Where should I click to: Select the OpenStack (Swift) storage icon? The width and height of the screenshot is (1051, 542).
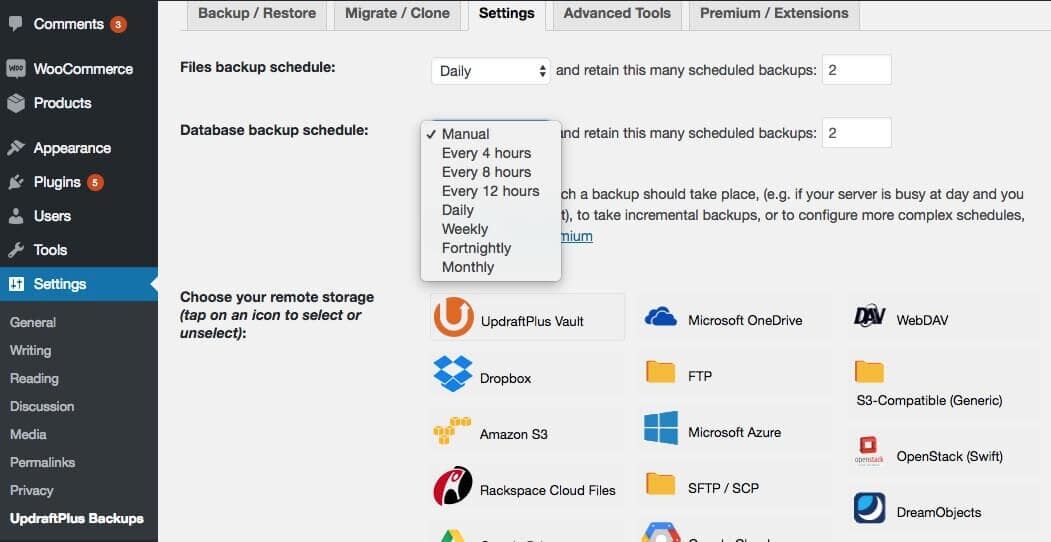point(870,452)
